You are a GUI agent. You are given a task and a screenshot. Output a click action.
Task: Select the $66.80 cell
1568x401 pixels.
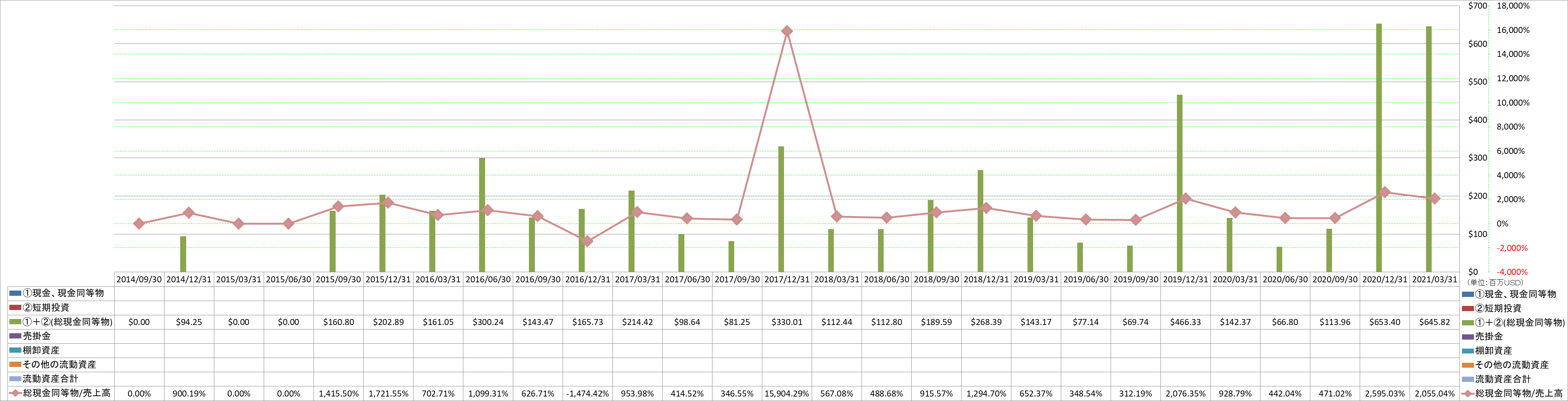tap(1285, 322)
